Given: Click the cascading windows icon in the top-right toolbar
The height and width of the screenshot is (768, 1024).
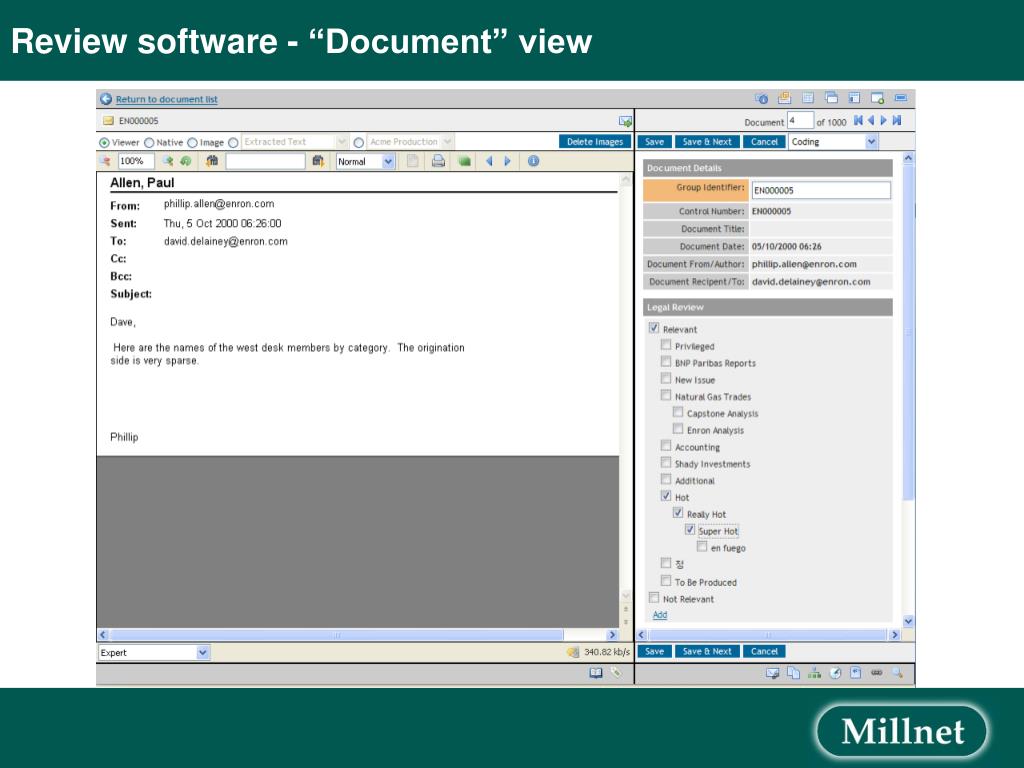Looking at the screenshot, I should [831, 98].
